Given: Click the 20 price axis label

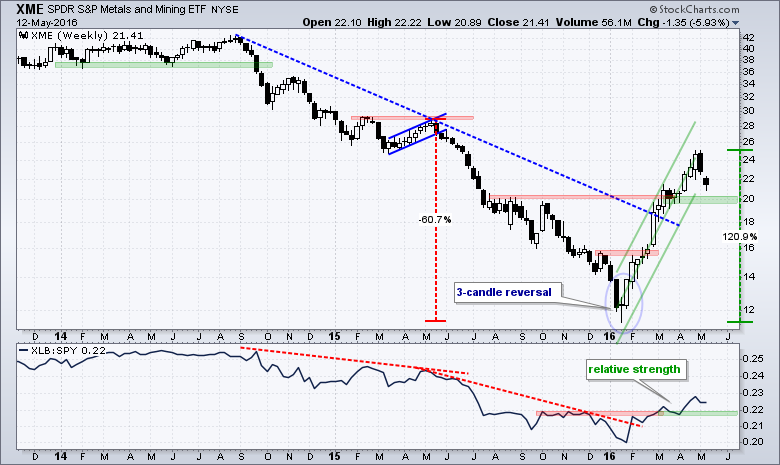Looking at the screenshot, I should tap(748, 198).
